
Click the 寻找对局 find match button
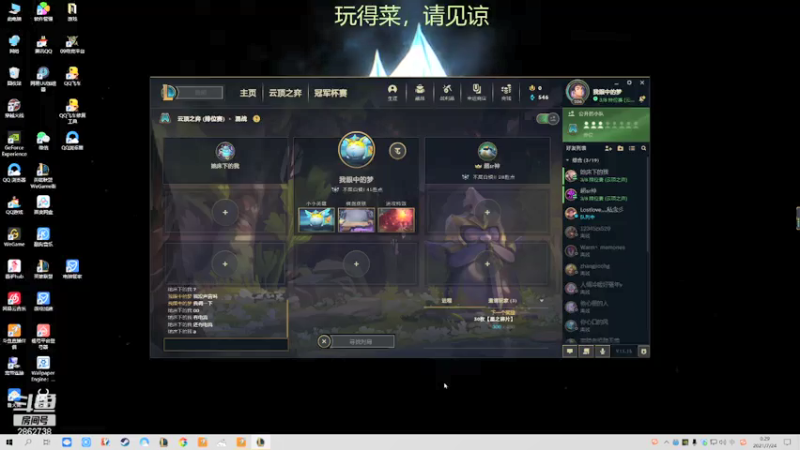[362, 341]
